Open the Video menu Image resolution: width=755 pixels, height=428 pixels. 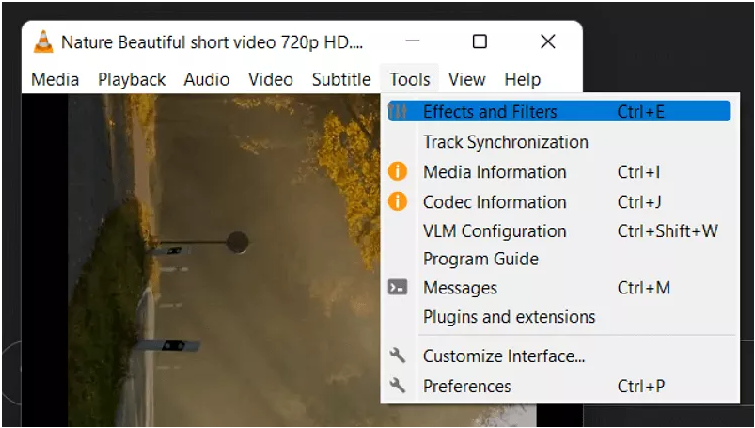pos(270,79)
